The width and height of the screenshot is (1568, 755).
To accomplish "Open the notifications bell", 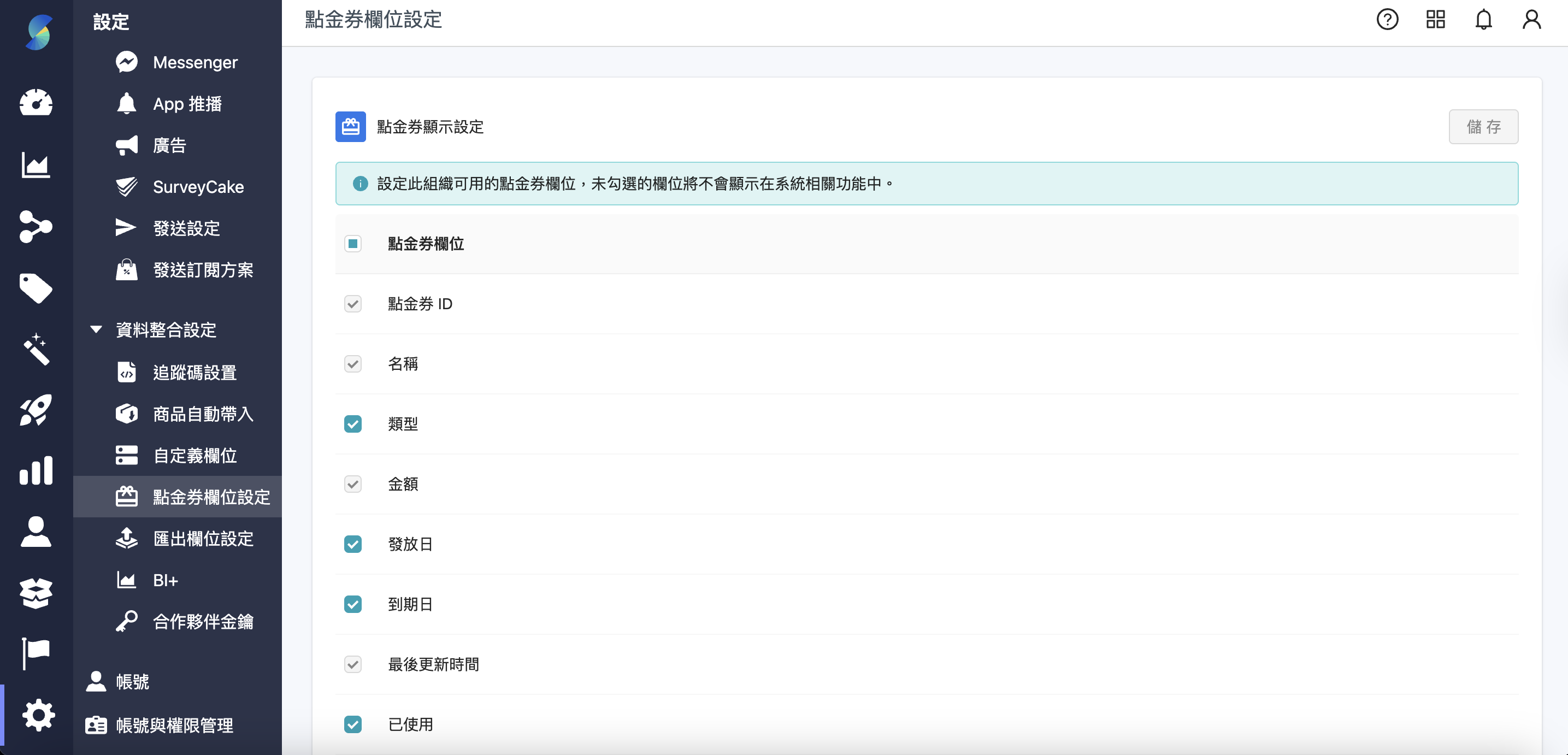I will coord(1483,20).
